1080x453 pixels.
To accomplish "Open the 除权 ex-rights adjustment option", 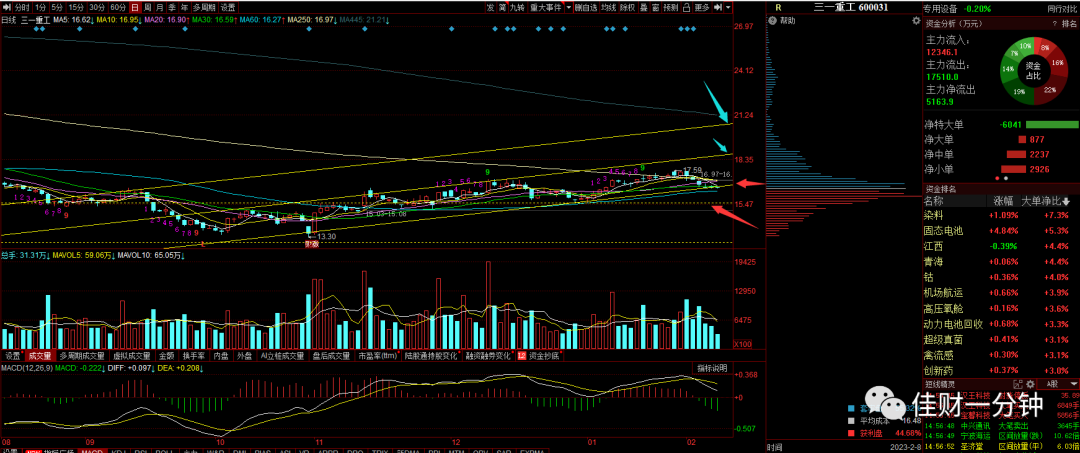I will [627, 8].
